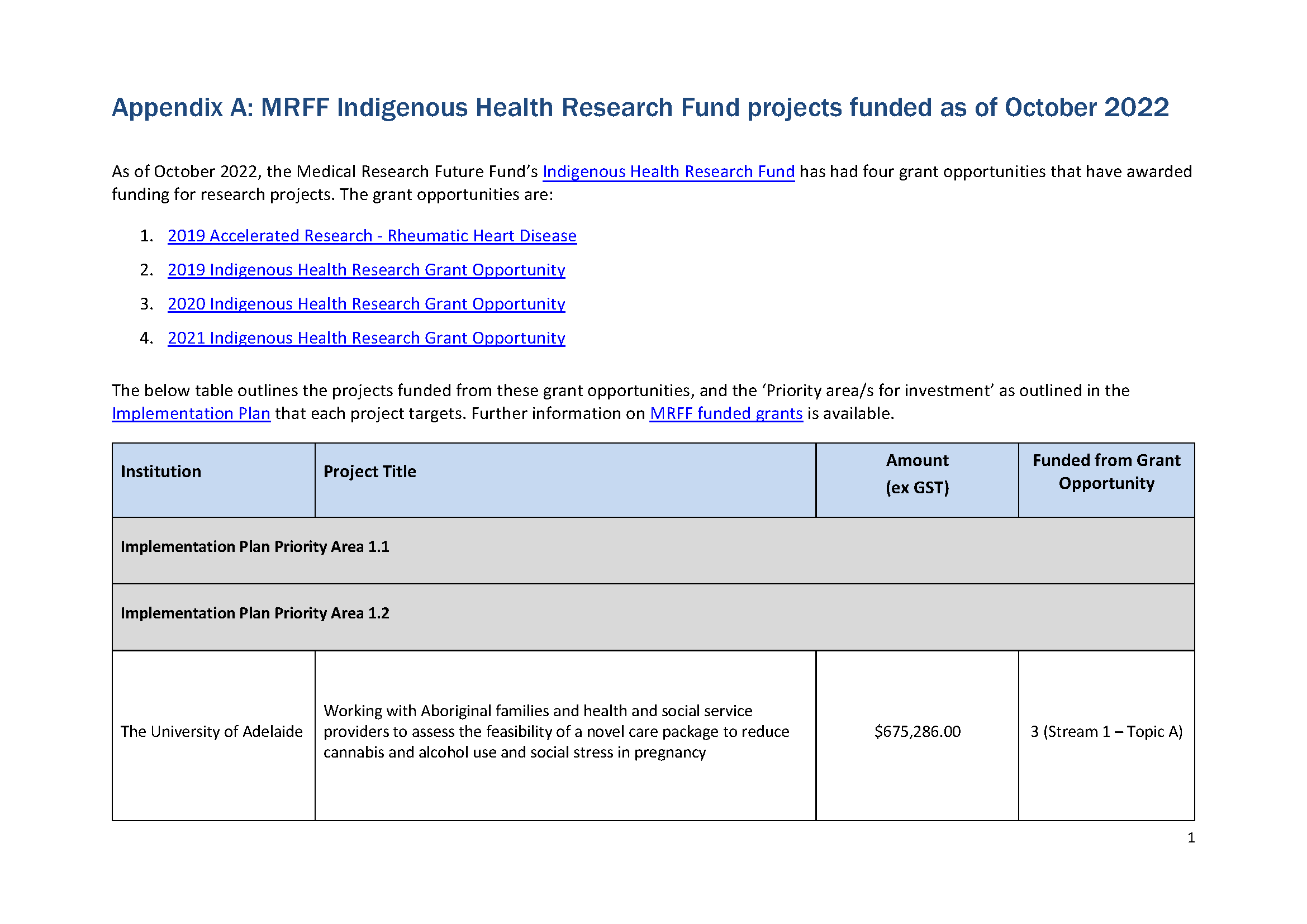The width and height of the screenshot is (1307, 924).
Task: Select the Implementation Plan Priority Area 1.1 row
Action: click(653, 551)
